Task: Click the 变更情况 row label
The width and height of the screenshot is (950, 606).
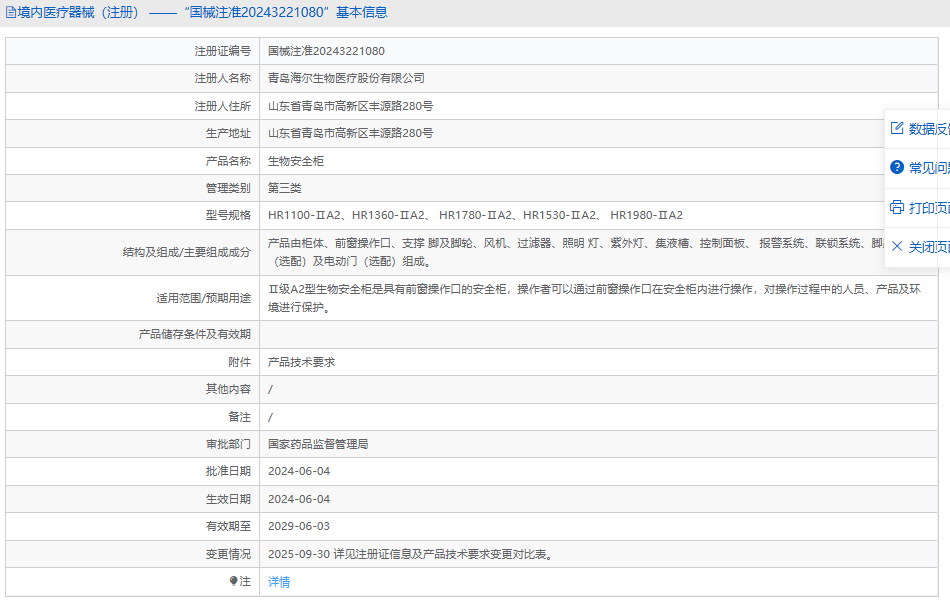Action: coord(228,554)
